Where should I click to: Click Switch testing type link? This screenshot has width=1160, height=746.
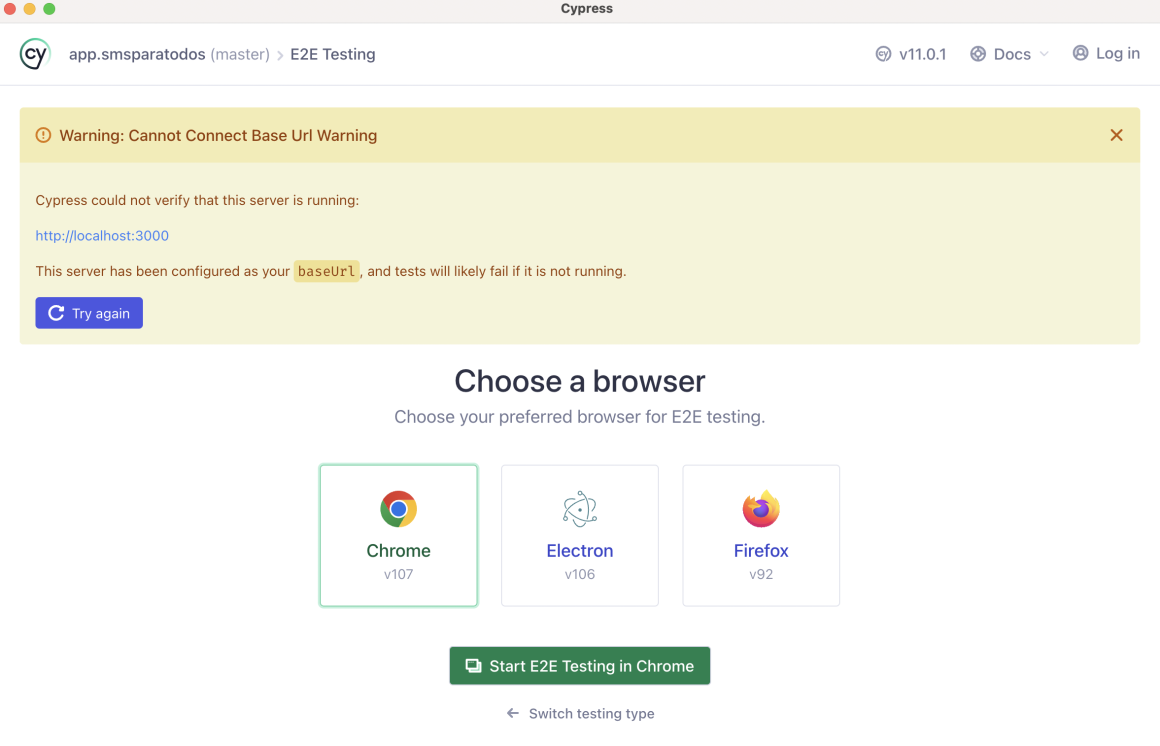click(x=580, y=713)
